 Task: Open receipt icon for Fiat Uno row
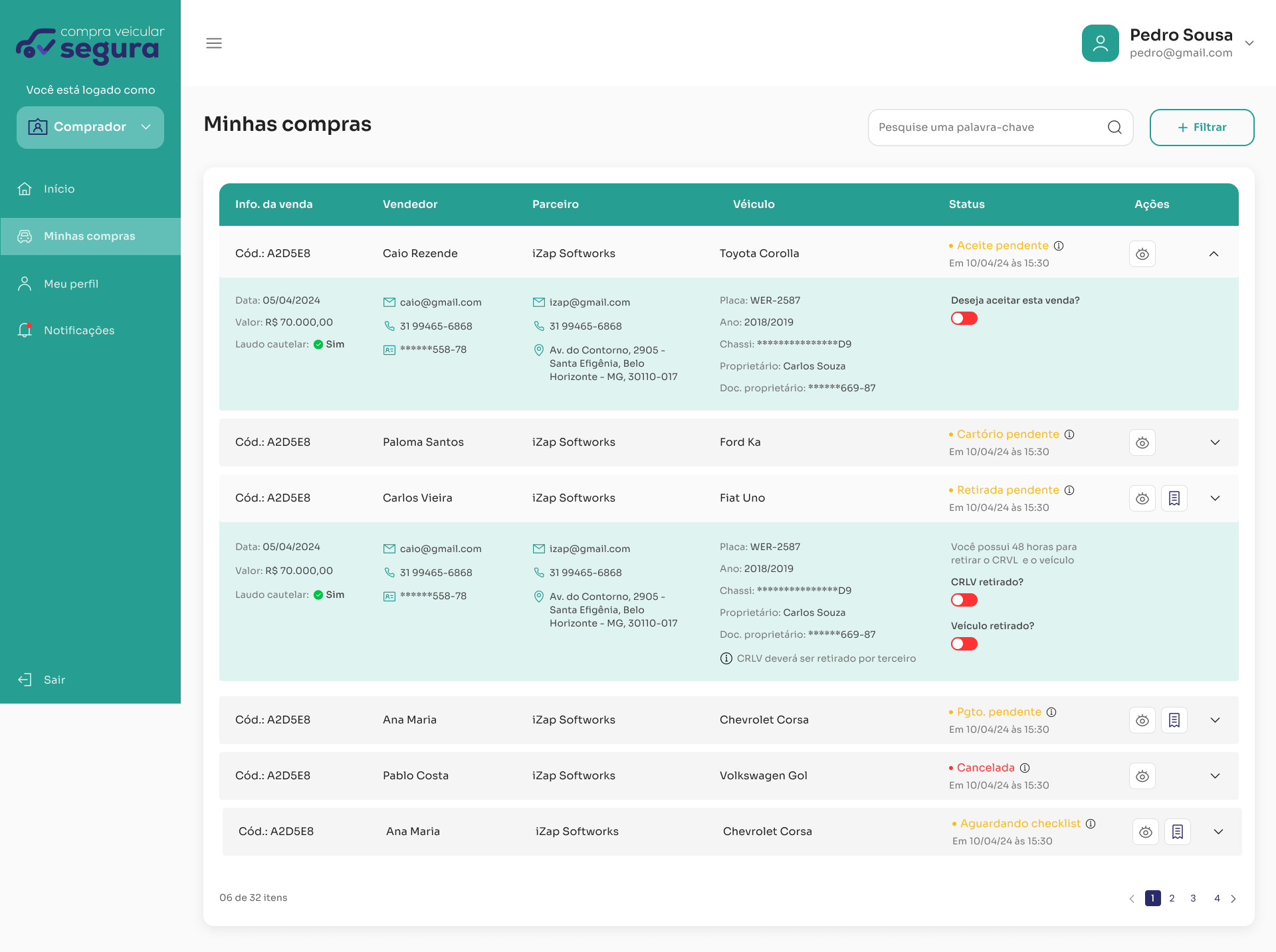click(1174, 498)
